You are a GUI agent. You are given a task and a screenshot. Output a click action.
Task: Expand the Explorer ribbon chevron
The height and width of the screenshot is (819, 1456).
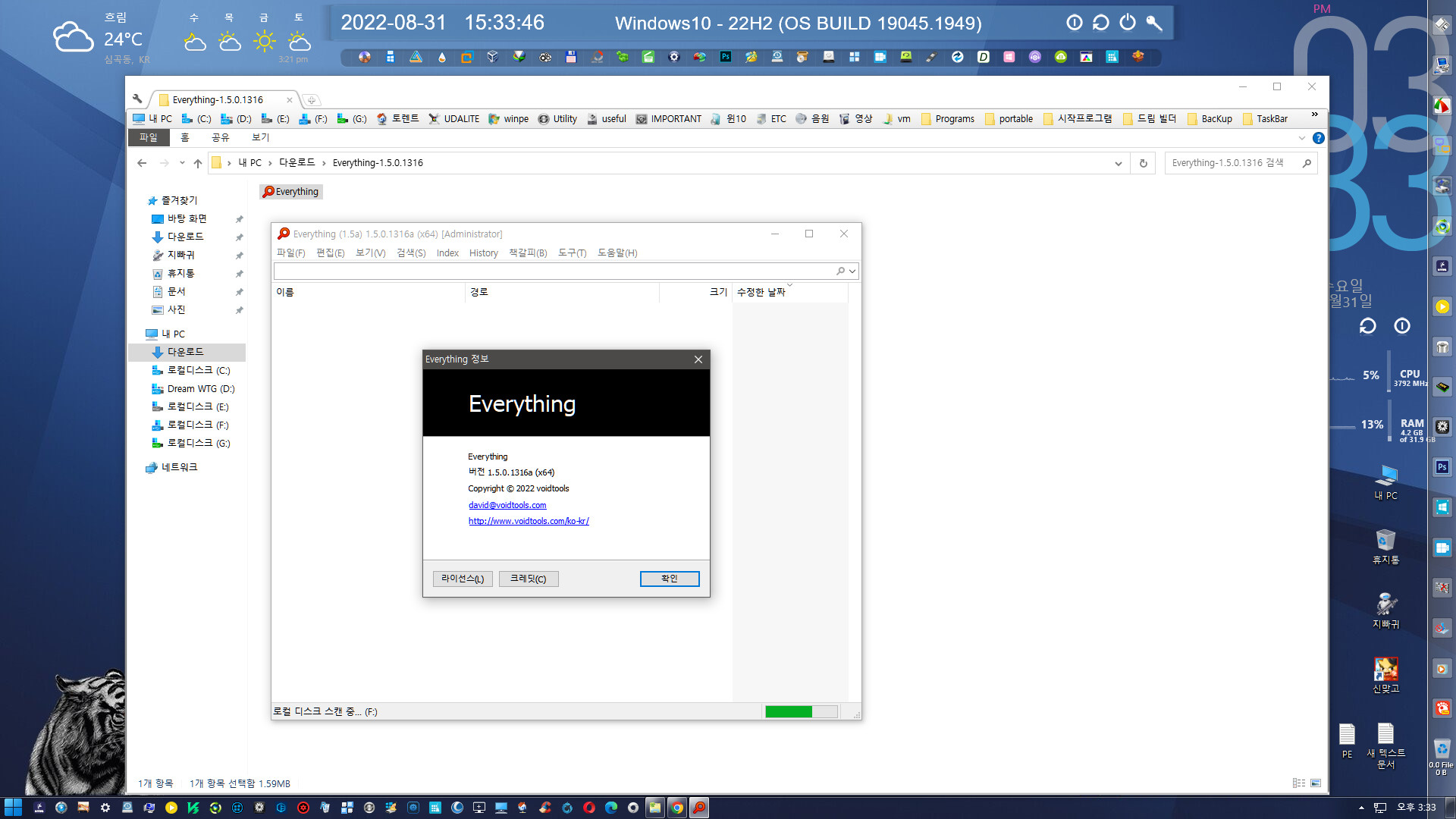[x=1302, y=138]
